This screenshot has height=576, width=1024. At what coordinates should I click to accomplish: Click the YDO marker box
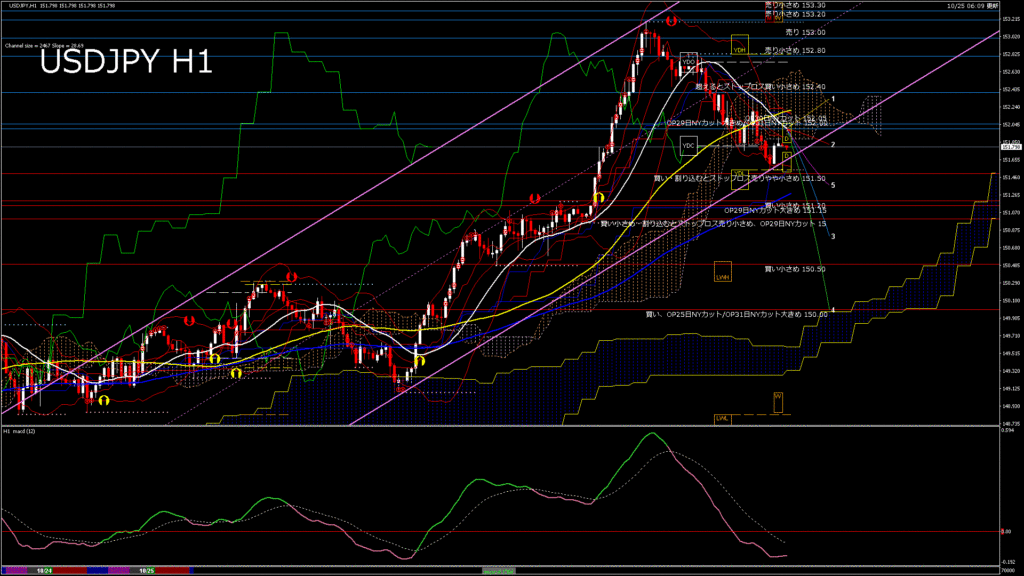(x=688, y=61)
